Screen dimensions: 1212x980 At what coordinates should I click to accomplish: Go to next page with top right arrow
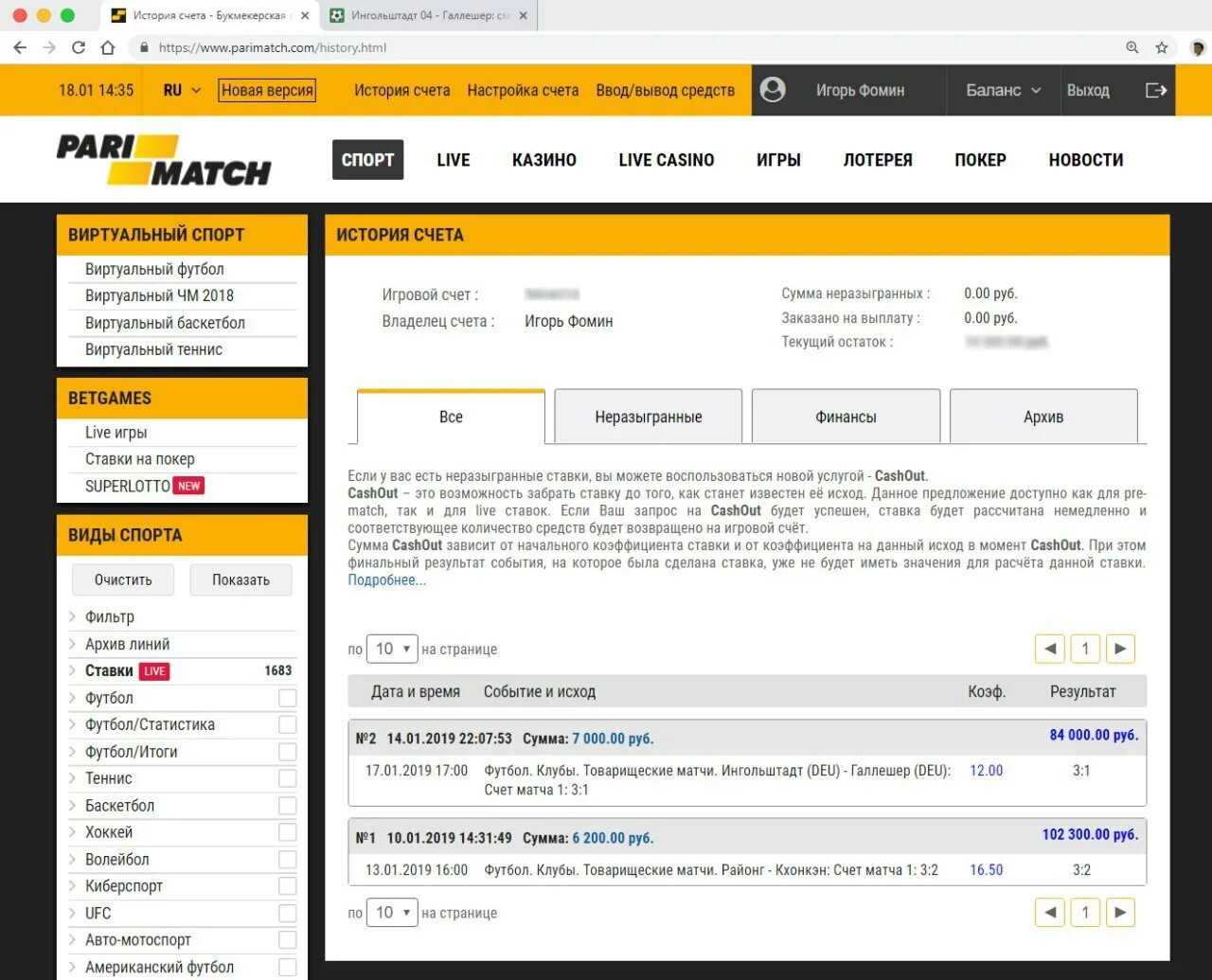point(1120,649)
